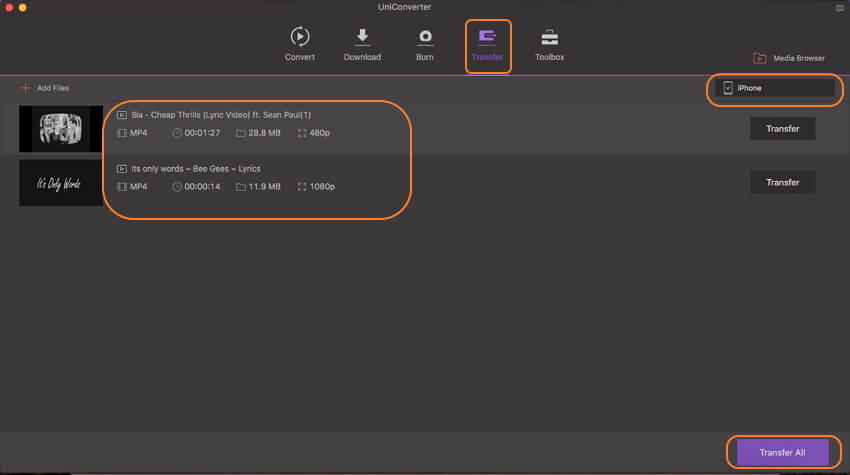Click the Add Files label

pos(53,88)
